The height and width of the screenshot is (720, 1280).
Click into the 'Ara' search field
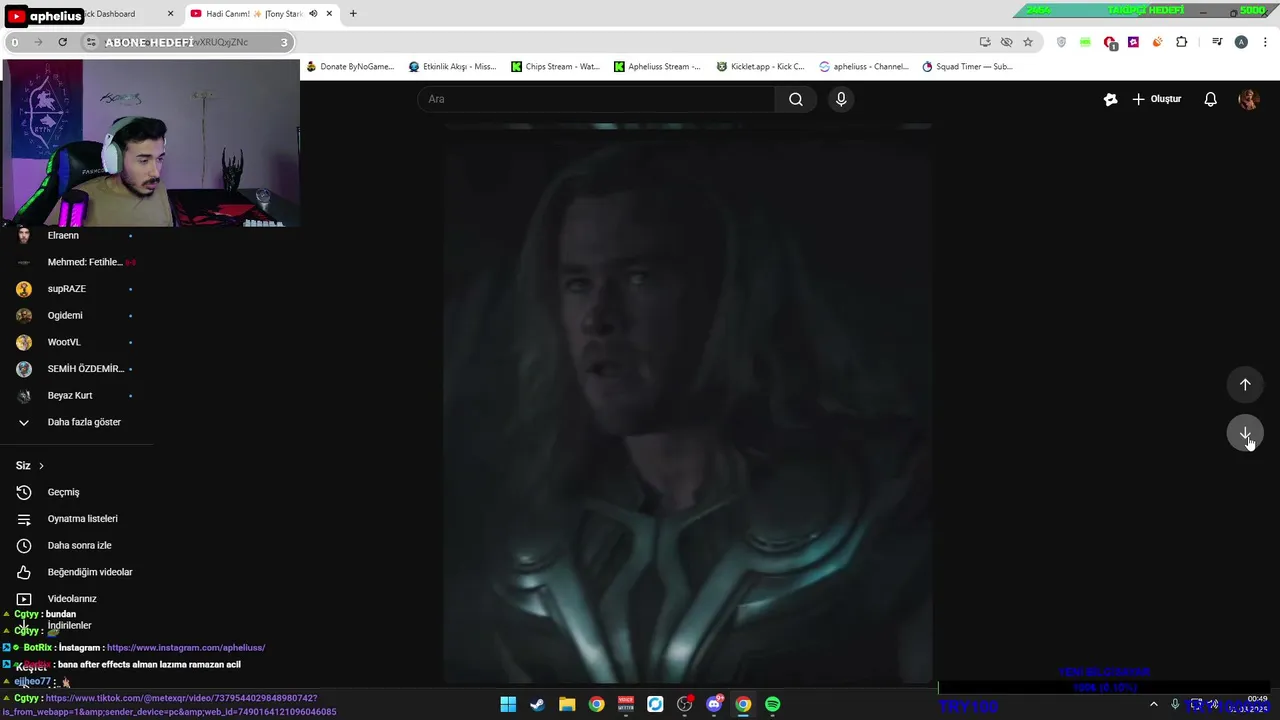(x=596, y=99)
